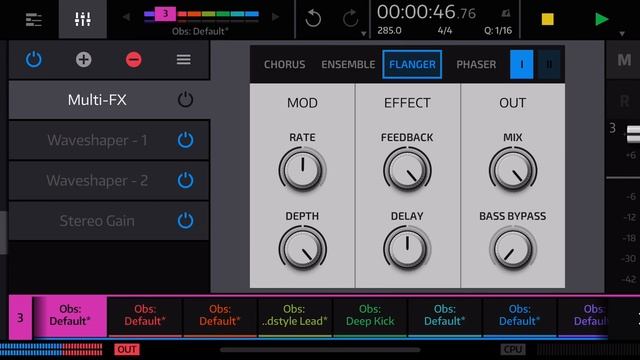
Task: Toggle the effect rack master power icon
Action: point(33,60)
